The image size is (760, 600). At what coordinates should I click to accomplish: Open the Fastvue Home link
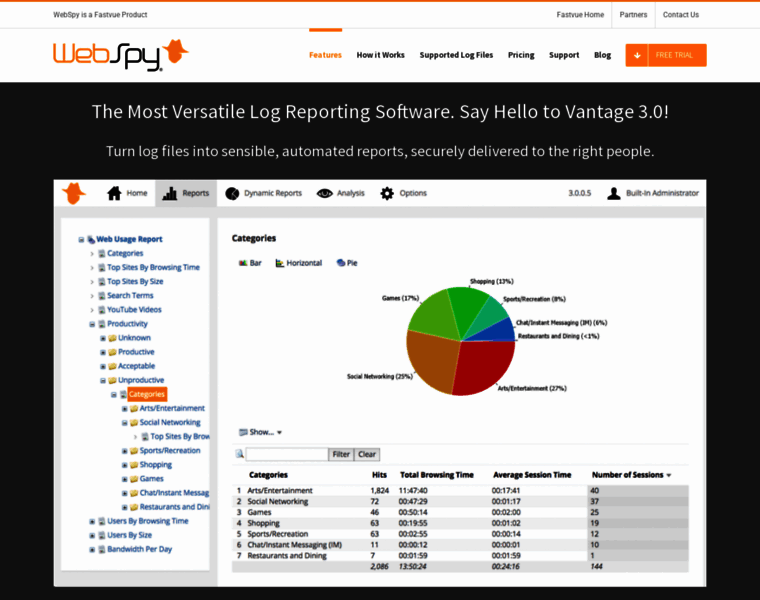click(580, 15)
